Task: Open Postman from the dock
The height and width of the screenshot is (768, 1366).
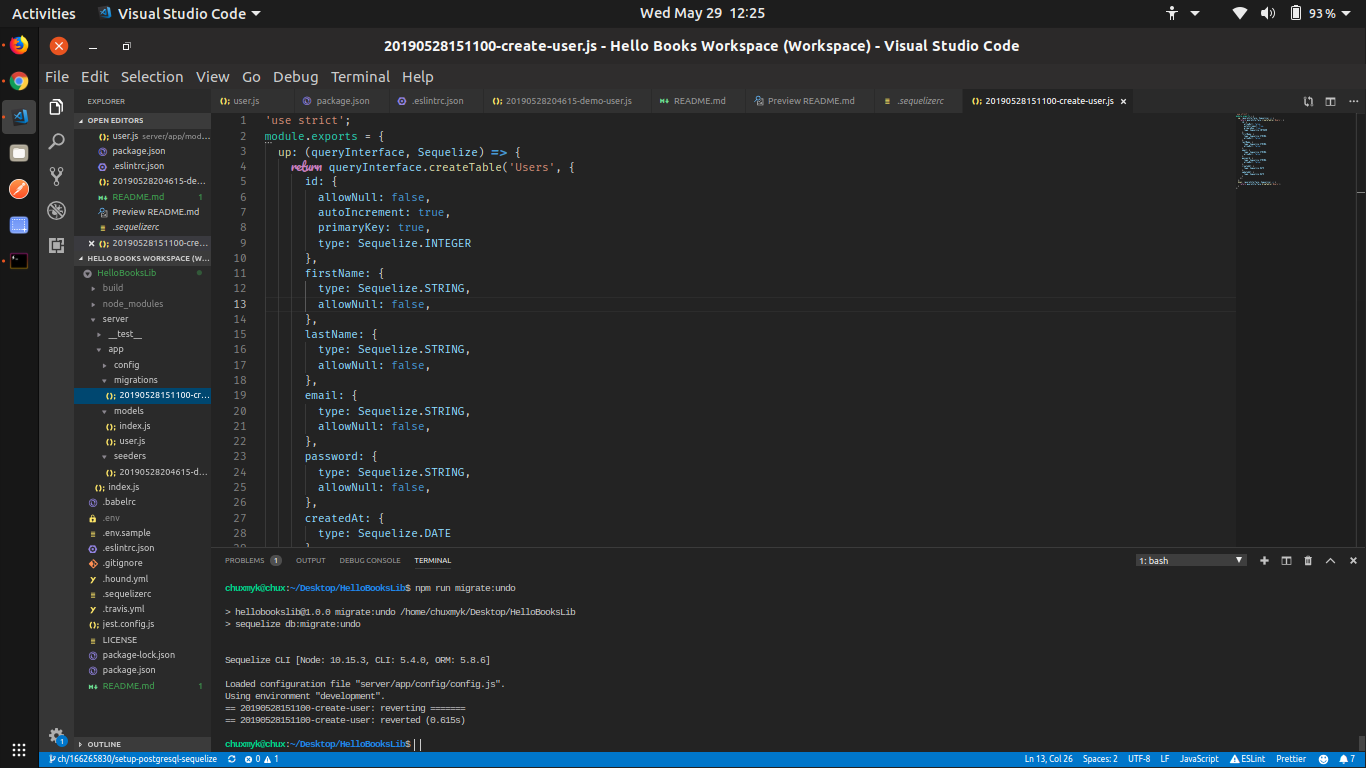Action: tap(19, 189)
